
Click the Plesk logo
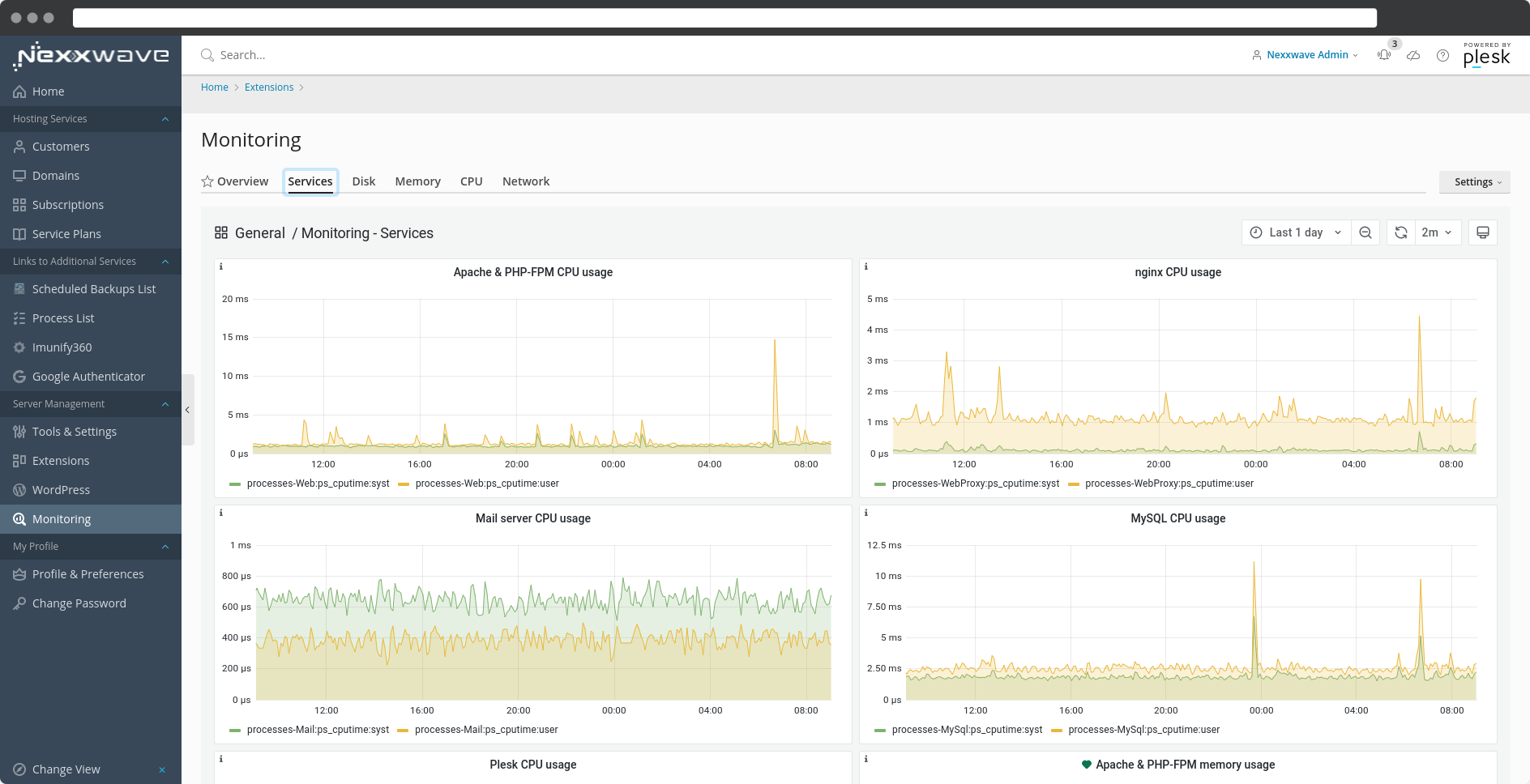click(x=1487, y=55)
